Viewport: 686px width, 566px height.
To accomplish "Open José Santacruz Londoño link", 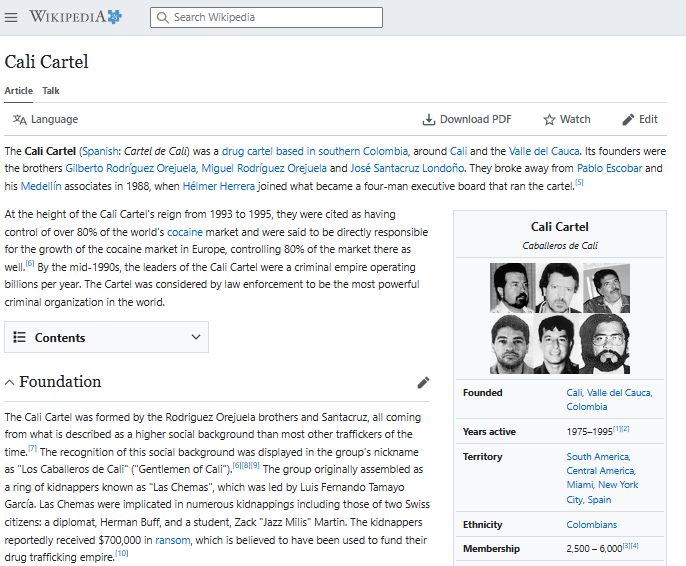I will [x=407, y=168].
